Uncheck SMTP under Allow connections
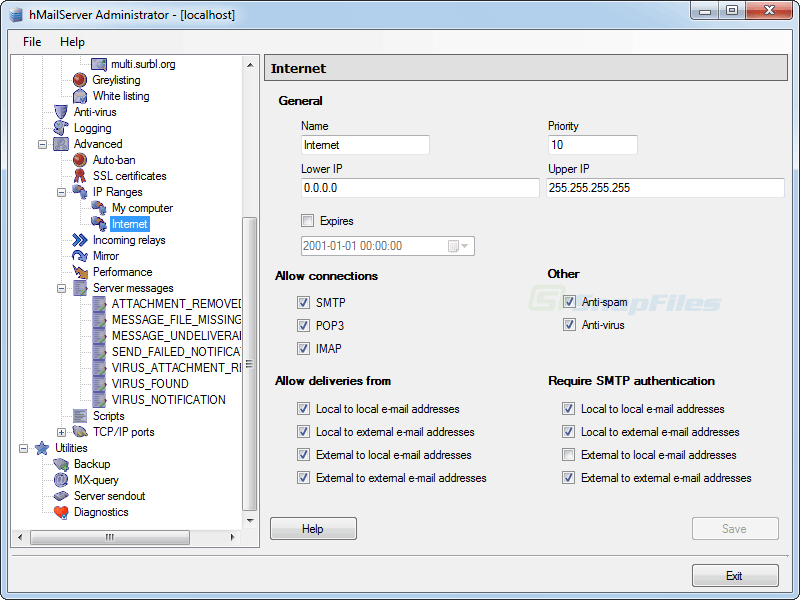Screen dimensions: 800x600 (x=304, y=303)
